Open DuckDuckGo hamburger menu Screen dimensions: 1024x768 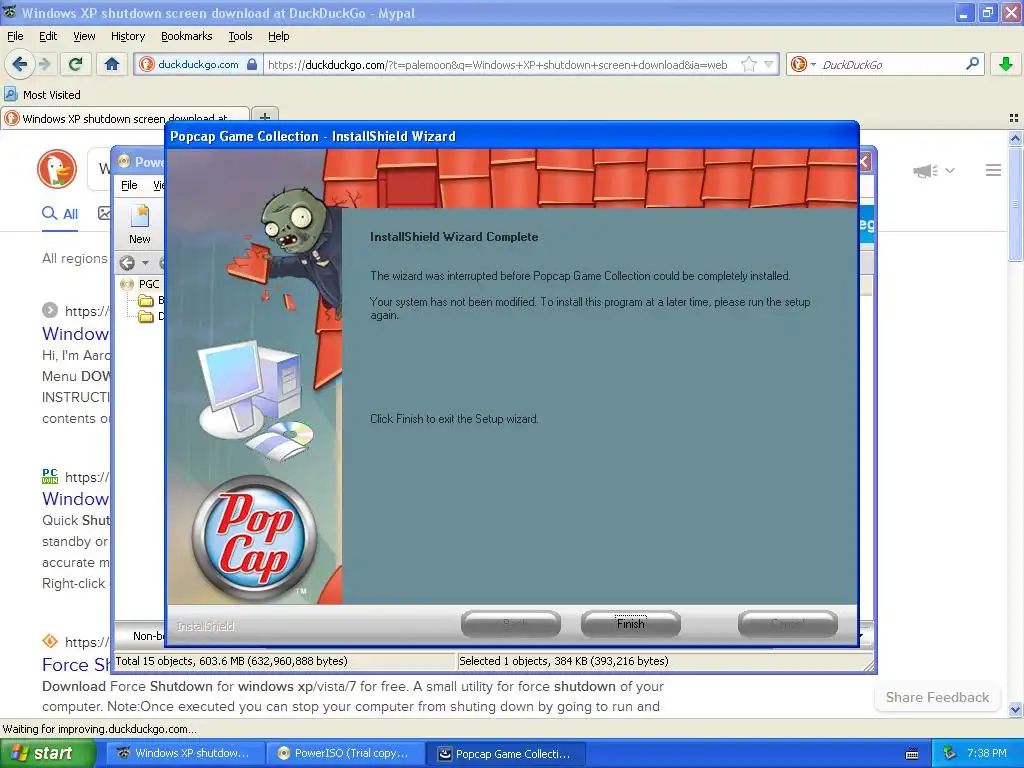[x=993, y=170]
